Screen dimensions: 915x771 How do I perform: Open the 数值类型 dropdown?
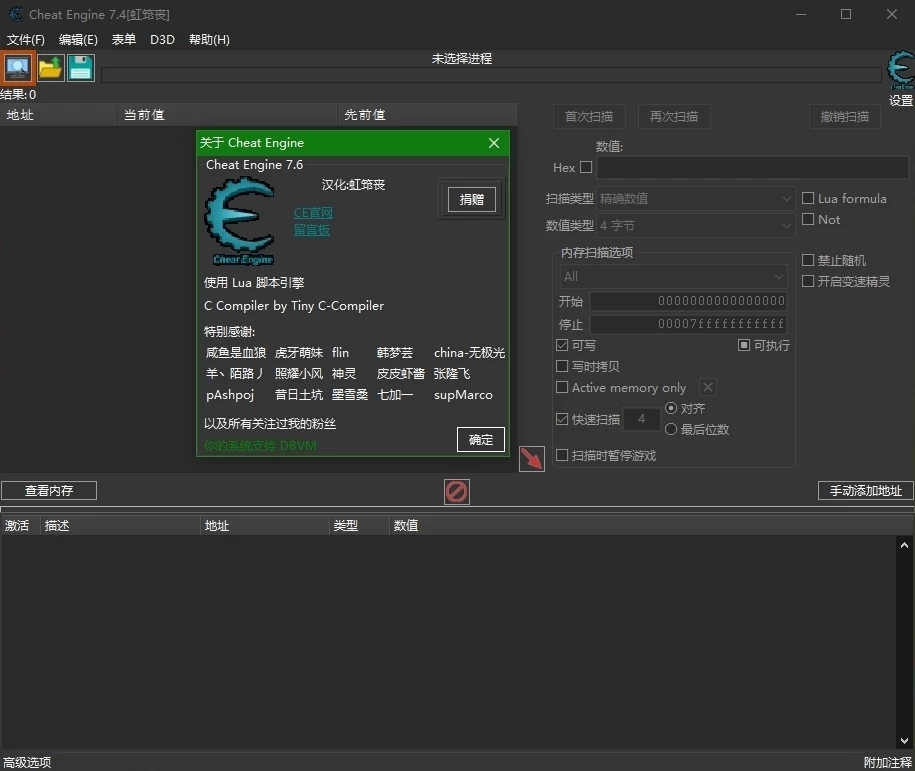[696, 225]
